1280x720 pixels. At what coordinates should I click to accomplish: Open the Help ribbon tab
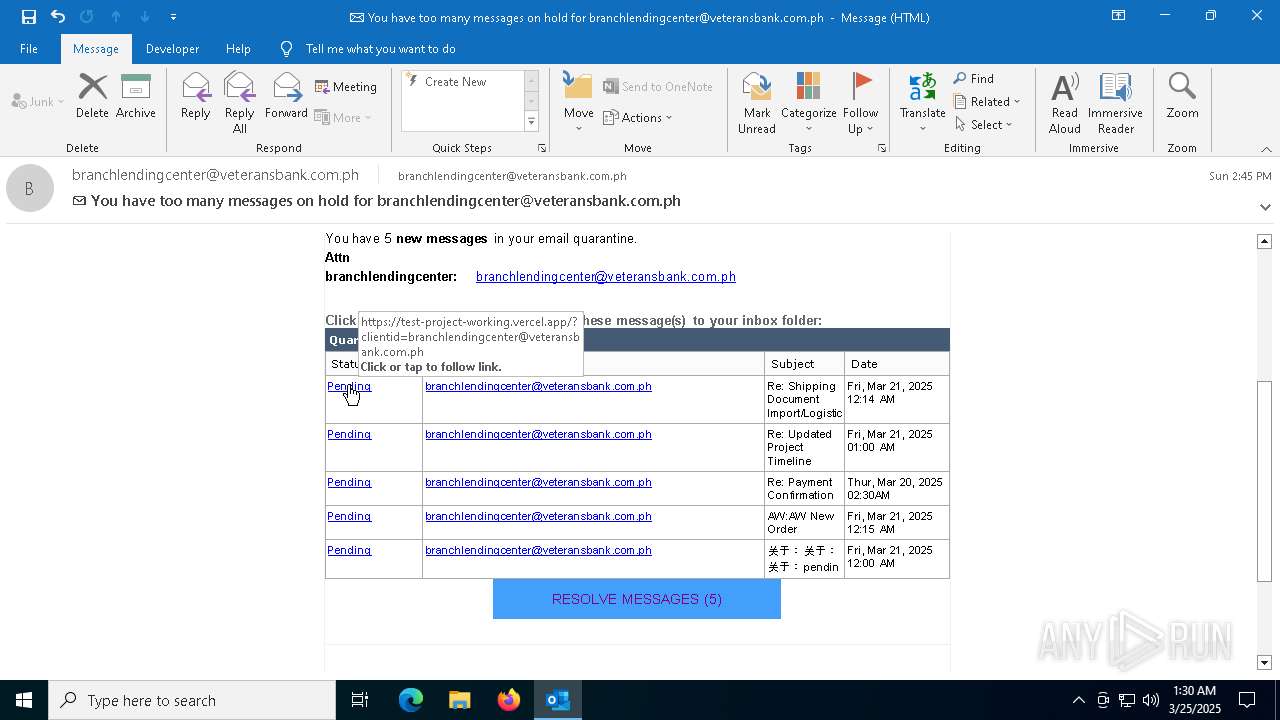(238, 49)
